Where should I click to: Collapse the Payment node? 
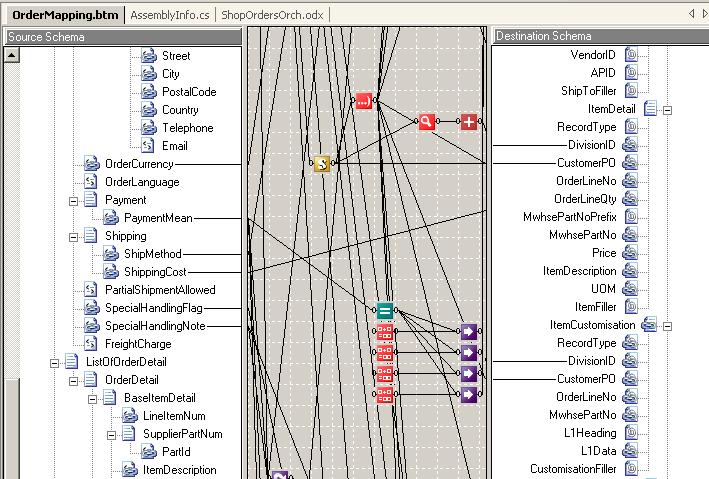point(73,201)
